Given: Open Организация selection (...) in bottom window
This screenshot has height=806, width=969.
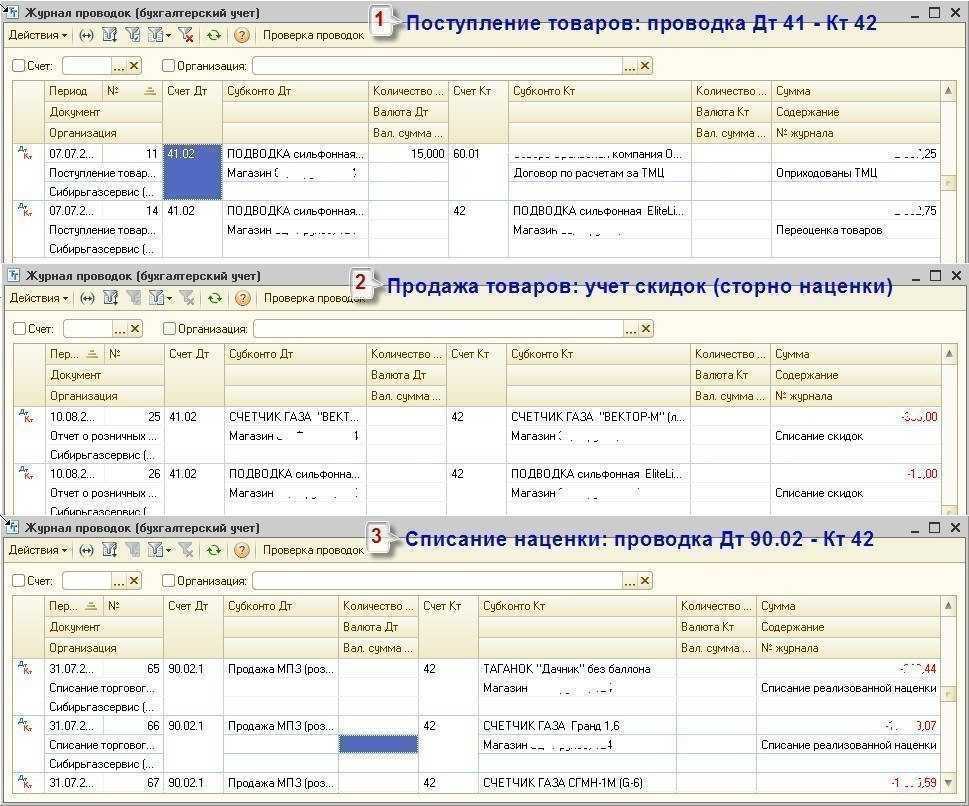Looking at the screenshot, I should (x=630, y=581).
